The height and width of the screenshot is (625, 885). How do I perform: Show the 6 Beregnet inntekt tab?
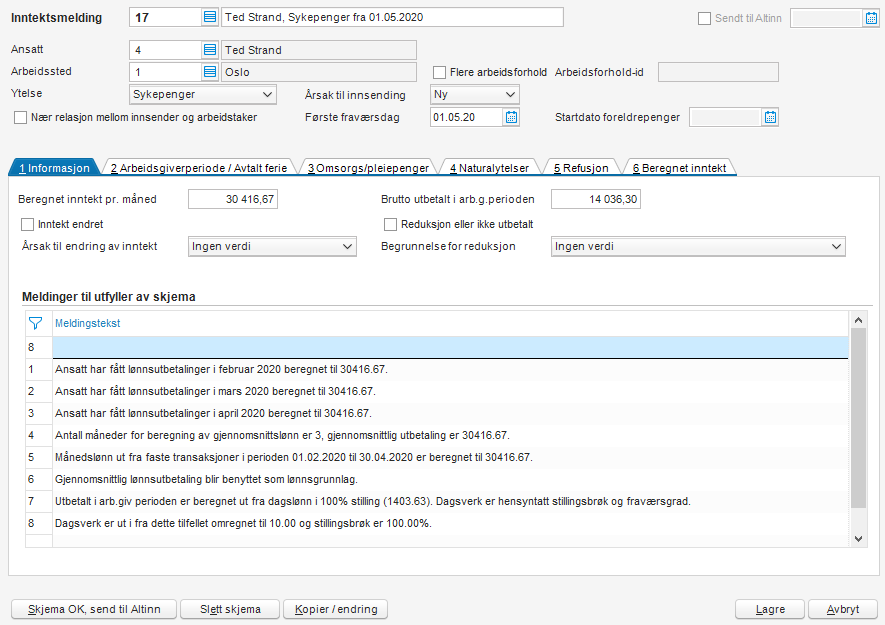[x=679, y=168]
